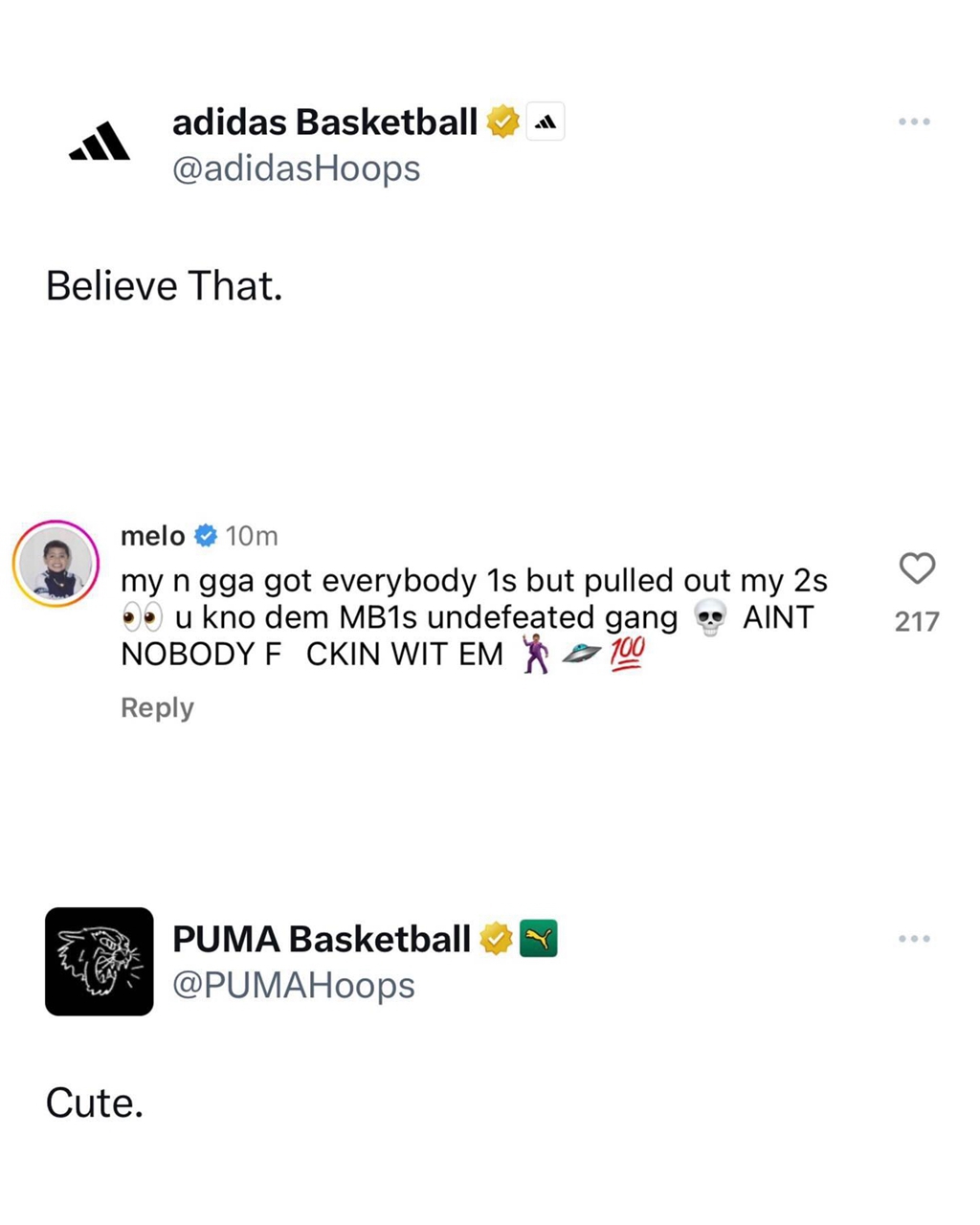This screenshot has width=980, height=1225.
Task: Open more options on the PUMA post
Action: pyautogui.click(x=914, y=940)
